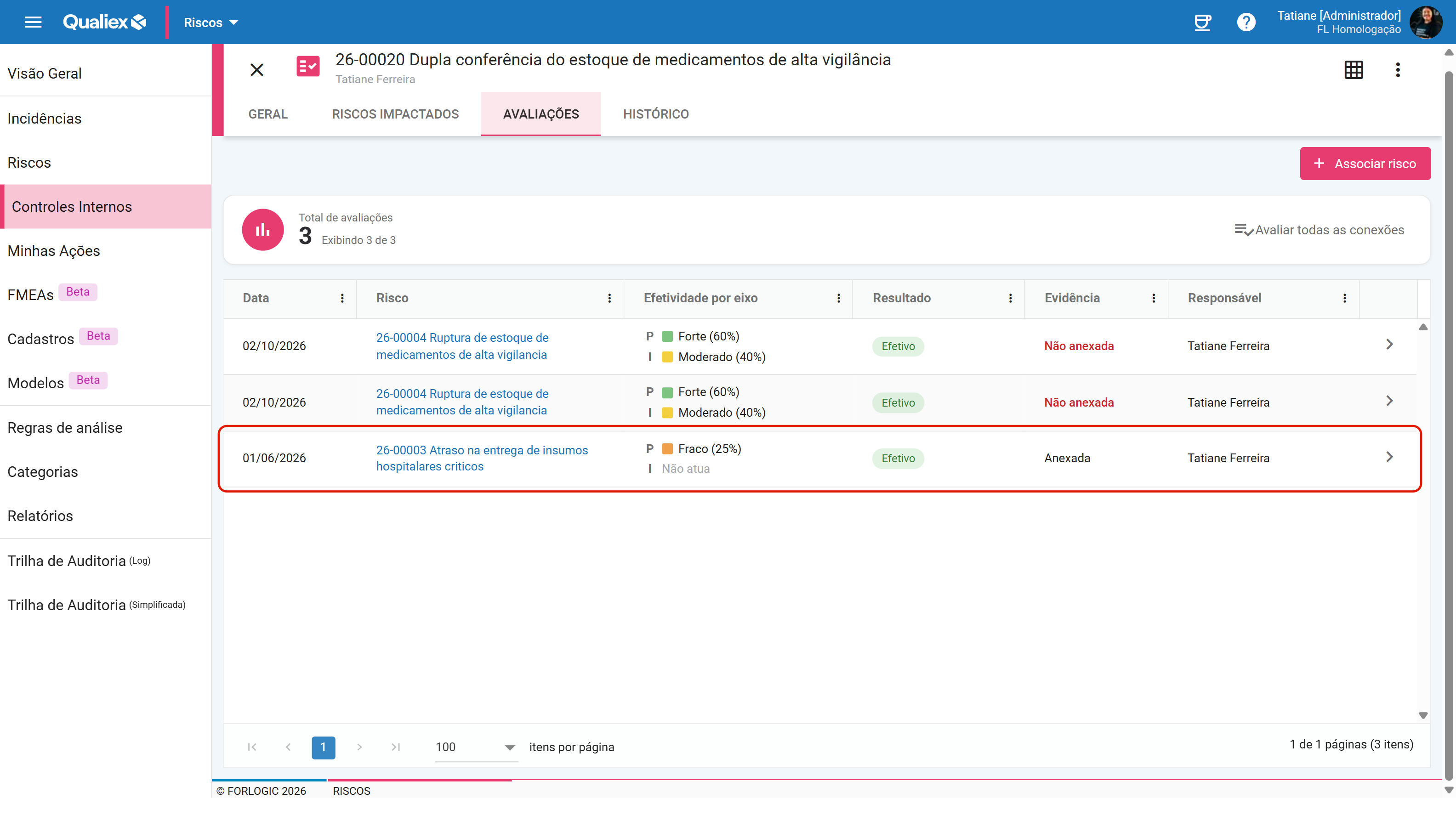Click Avaliar todas as conexões

1319,229
